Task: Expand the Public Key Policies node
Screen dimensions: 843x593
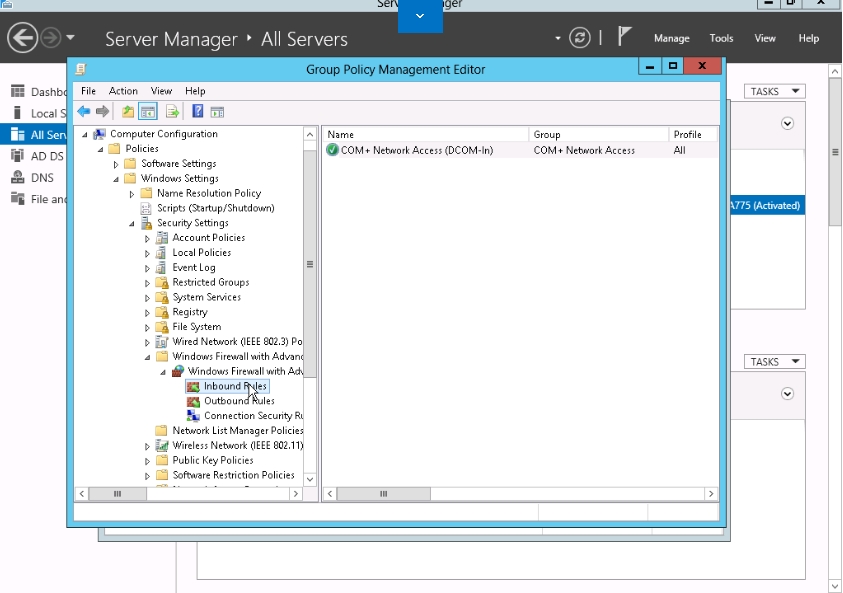Action: point(147,461)
